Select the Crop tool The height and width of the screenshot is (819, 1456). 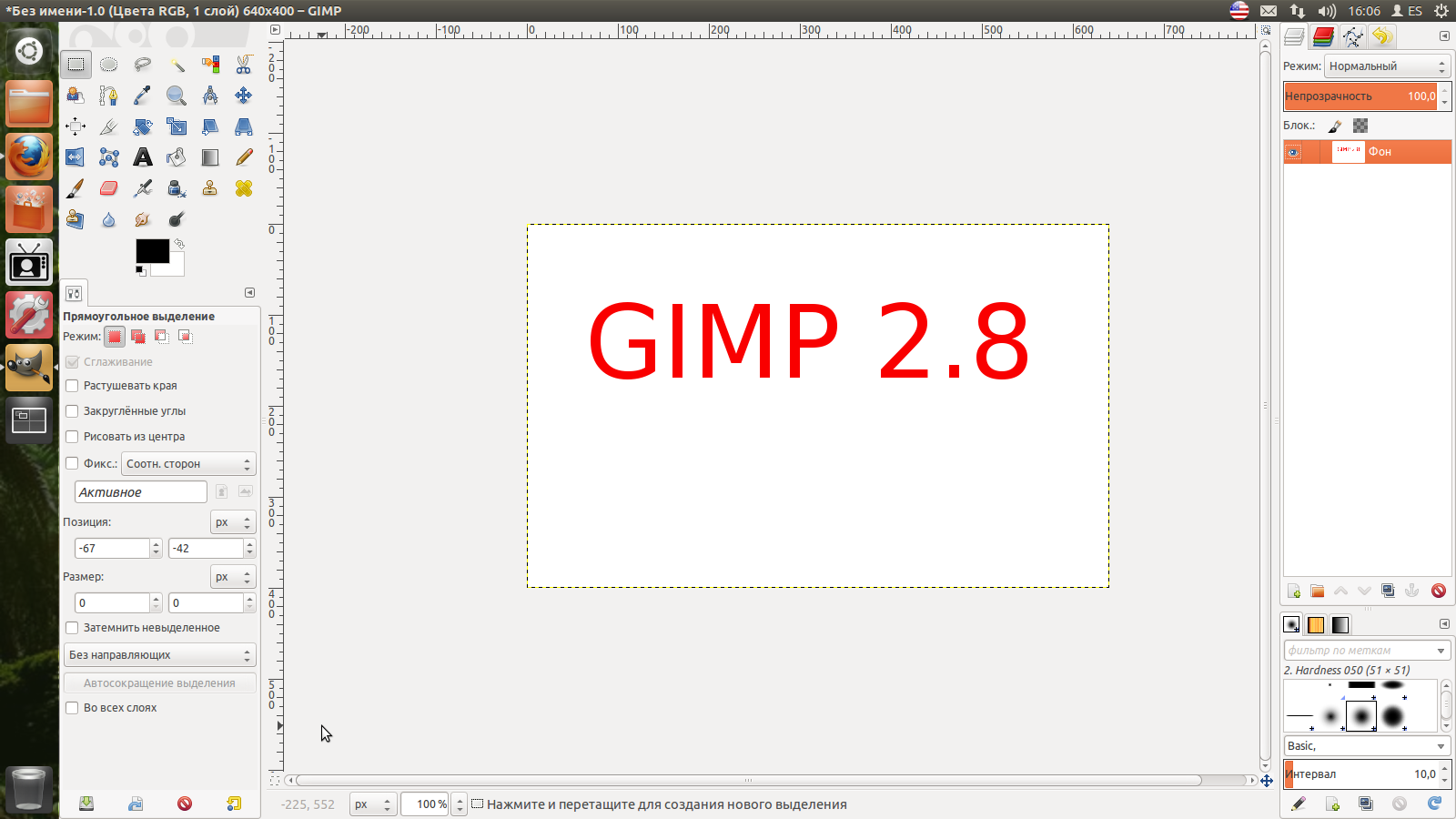coord(109,126)
